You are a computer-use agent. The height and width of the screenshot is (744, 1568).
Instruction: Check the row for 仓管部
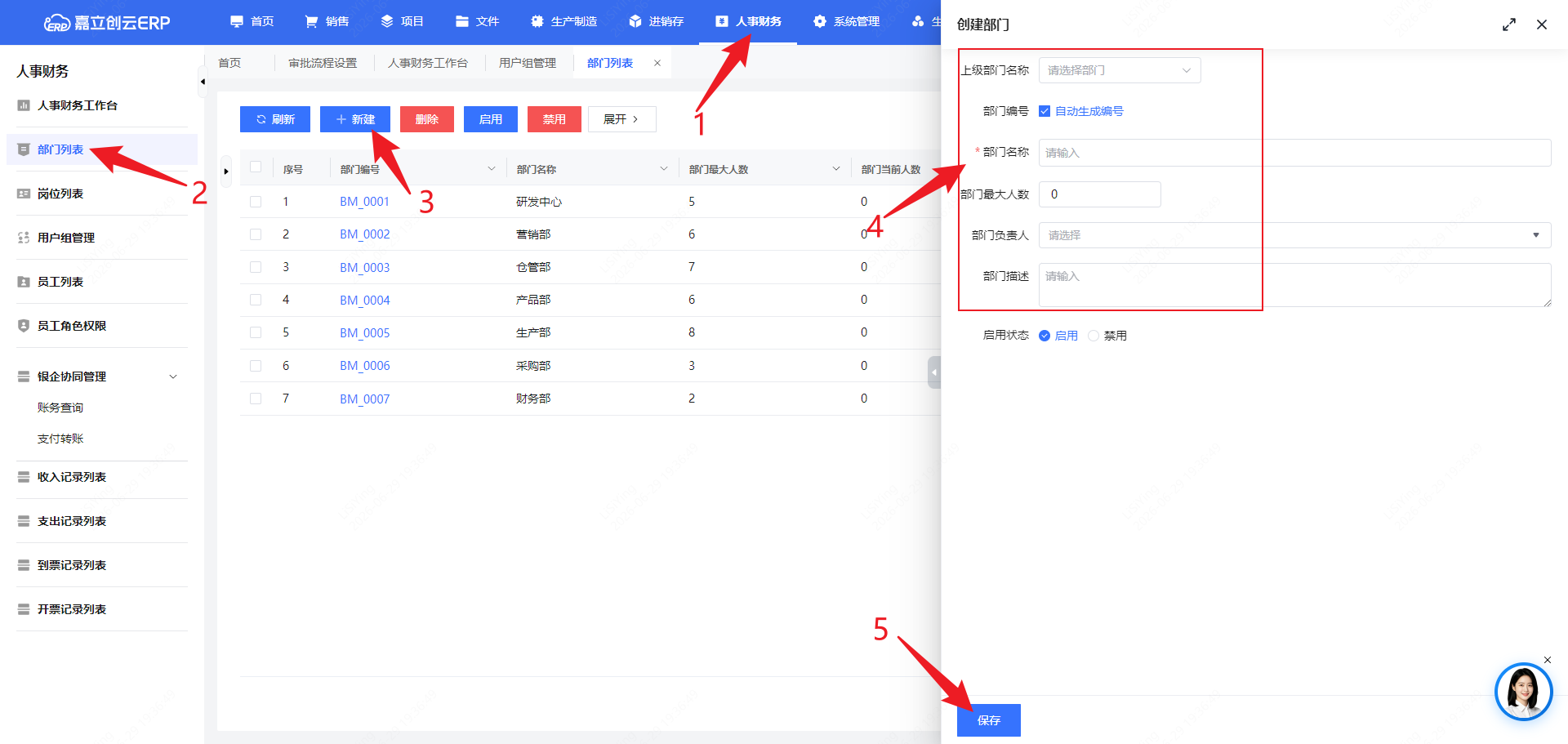coord(256,267)
